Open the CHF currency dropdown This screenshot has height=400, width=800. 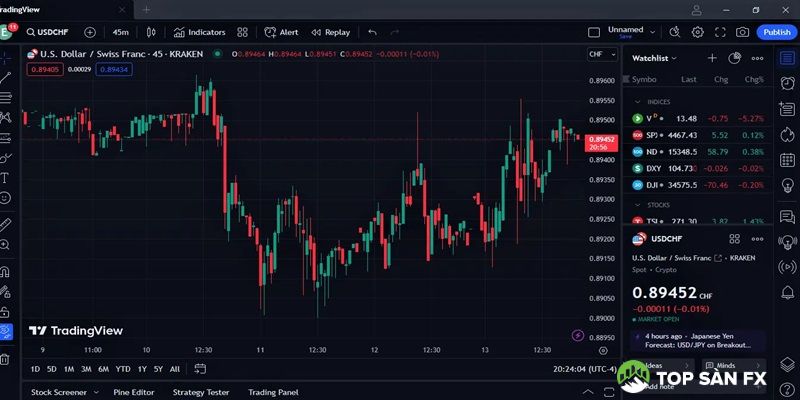[x=600, y=54]
